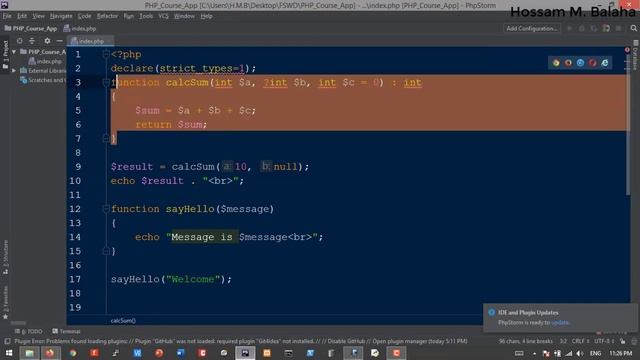640x360 pixels.
Task: Collapse the PHP_Course_App project tree node
Action: pyautogui.click(x=14, y=52)
